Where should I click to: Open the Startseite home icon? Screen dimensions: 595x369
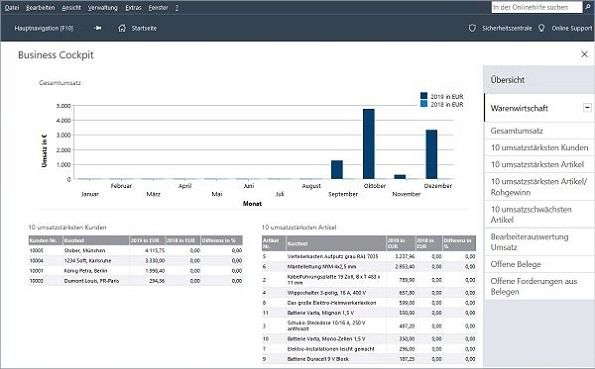tap(122, 28)
